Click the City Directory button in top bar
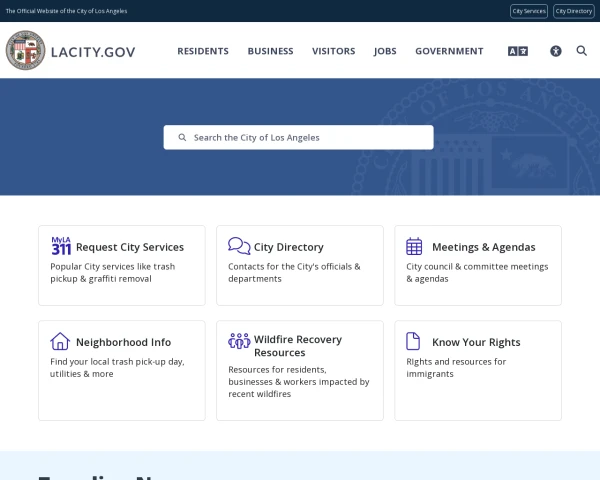Viewport: 600px width, 480px height. click(x=574, y=11)
